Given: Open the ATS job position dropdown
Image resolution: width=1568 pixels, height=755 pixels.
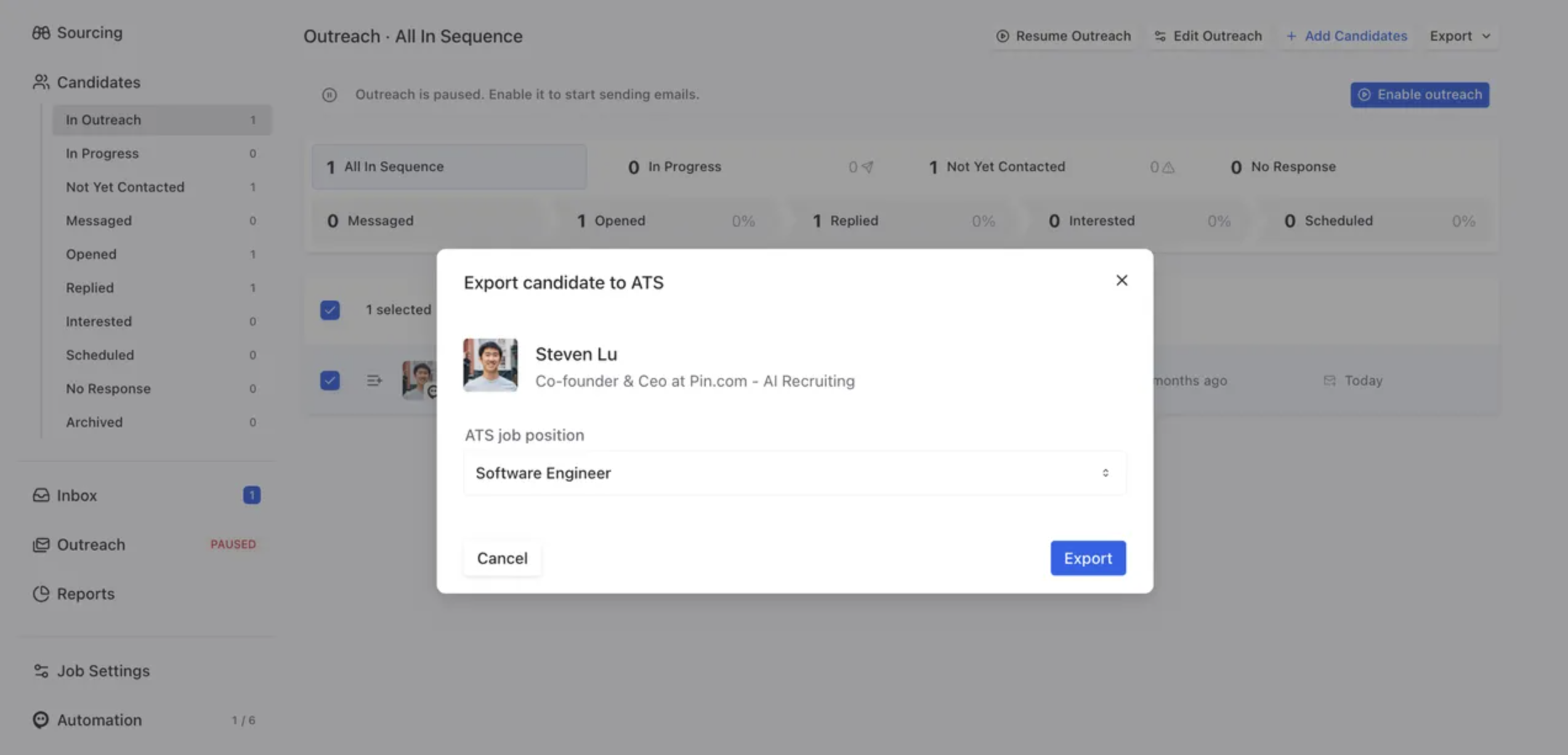Looking at the screenshot, I should [x=794, y=473].
